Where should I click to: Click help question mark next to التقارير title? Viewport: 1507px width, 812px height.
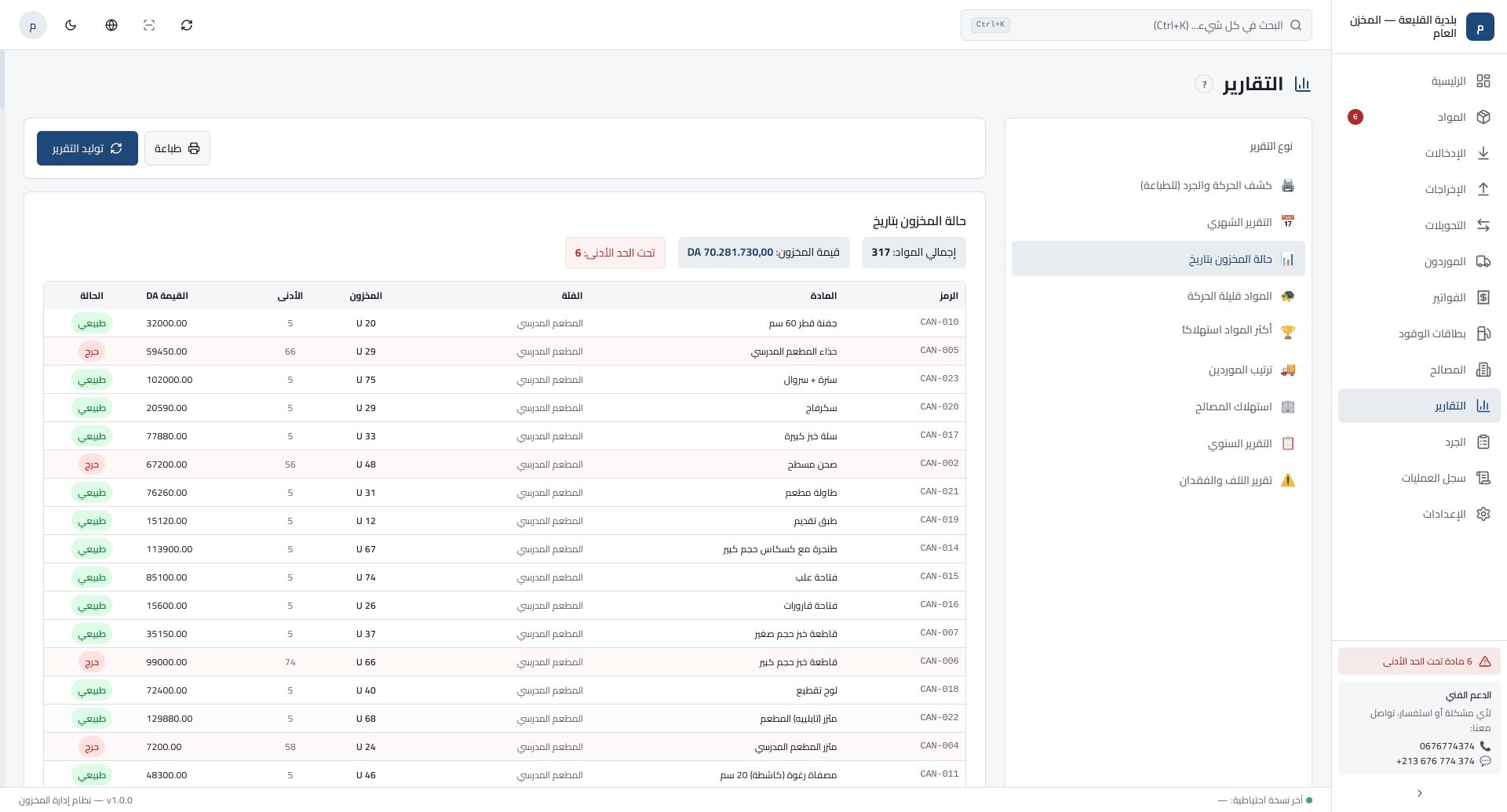[x=1204, y=84]
